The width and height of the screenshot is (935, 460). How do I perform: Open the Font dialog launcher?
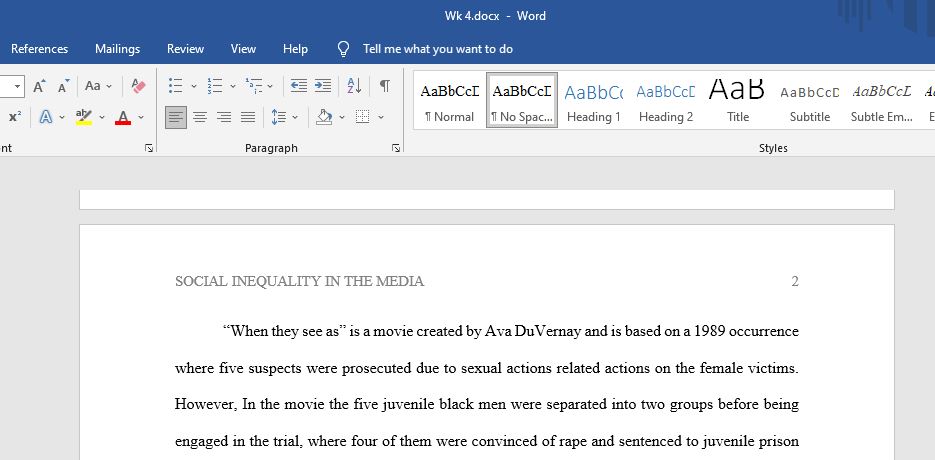click(148, 148)
